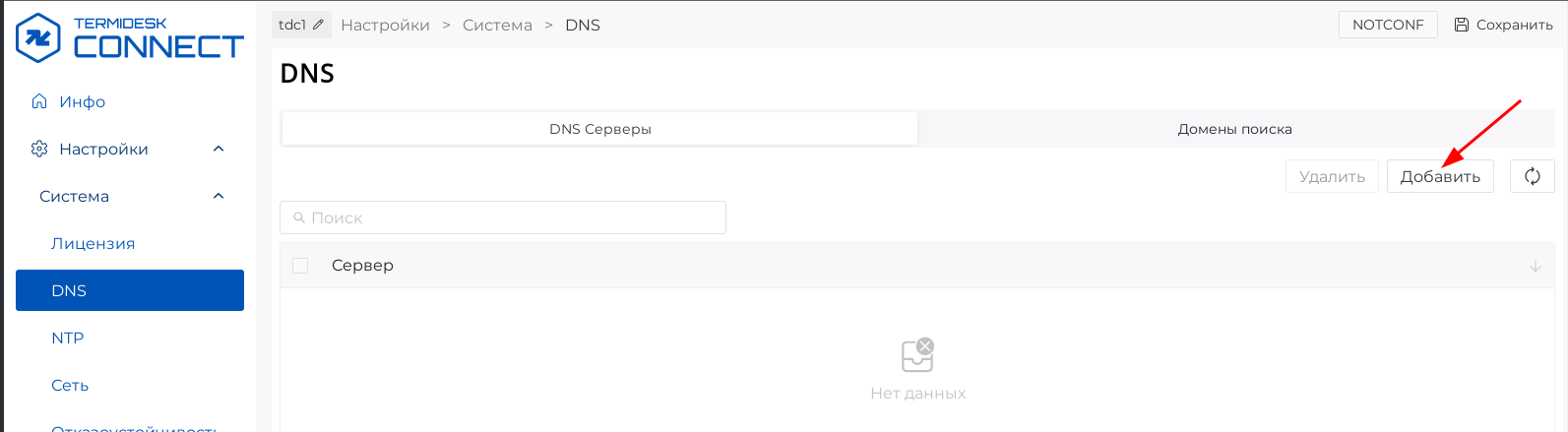Open the Сеть sidebar item

(x=70, y=385)
